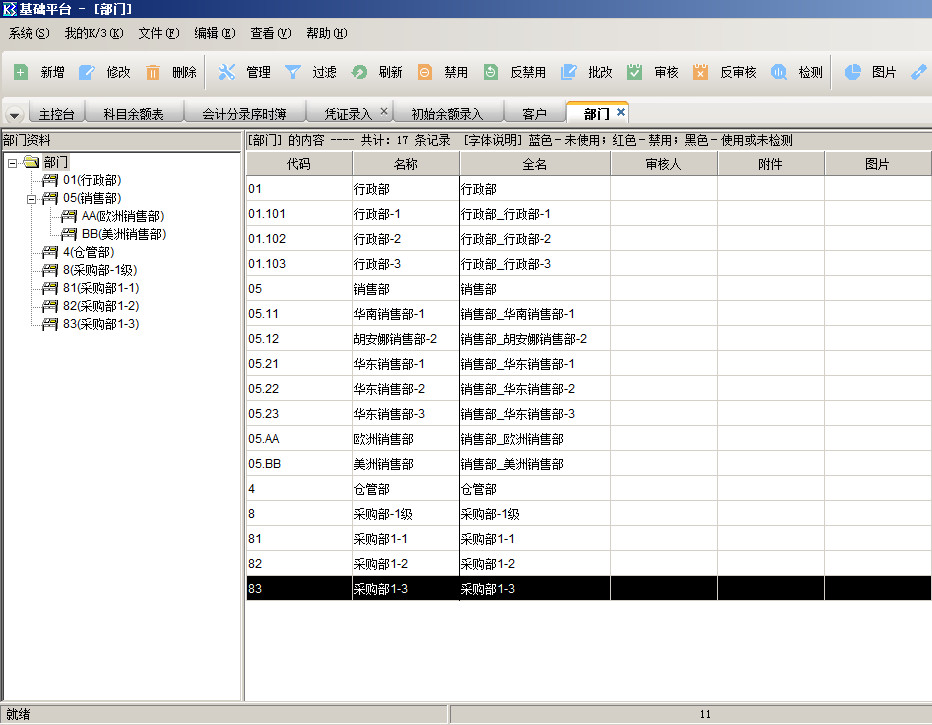Collapse the root 部门 tree node

[x=12, y=162]
